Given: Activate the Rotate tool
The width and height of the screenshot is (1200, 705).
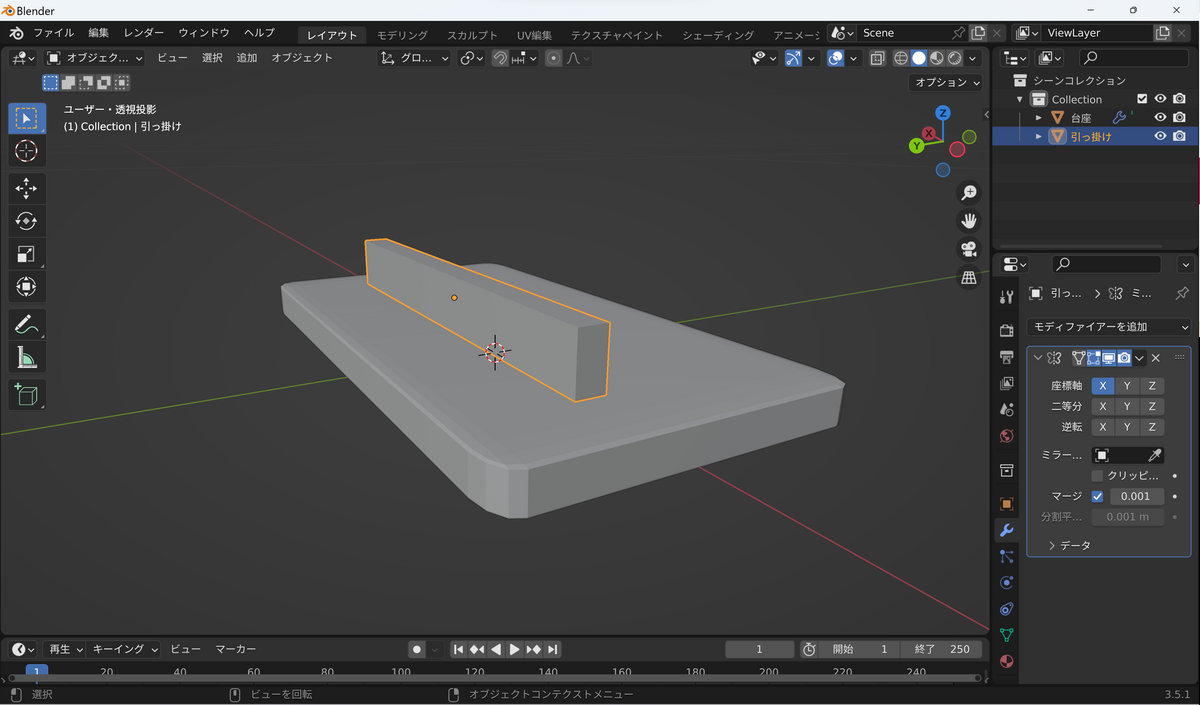Looking at the screenshot, I should (x=27, y=221).
